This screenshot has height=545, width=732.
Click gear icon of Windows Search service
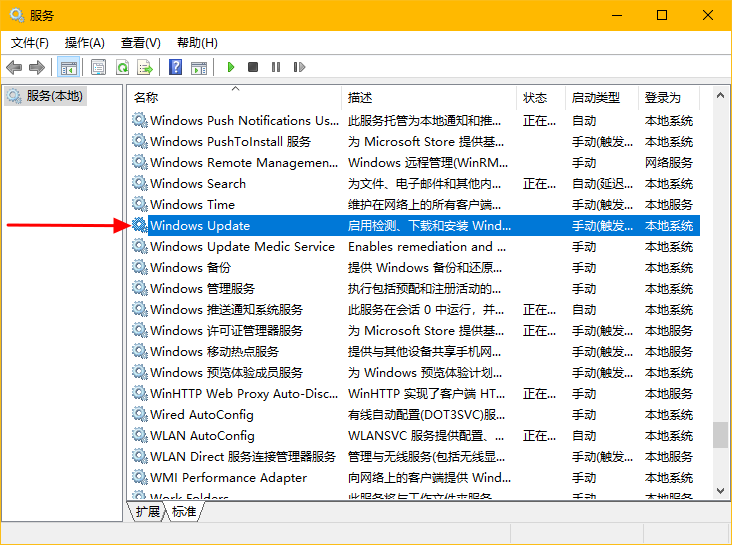[x=140, y=183]
